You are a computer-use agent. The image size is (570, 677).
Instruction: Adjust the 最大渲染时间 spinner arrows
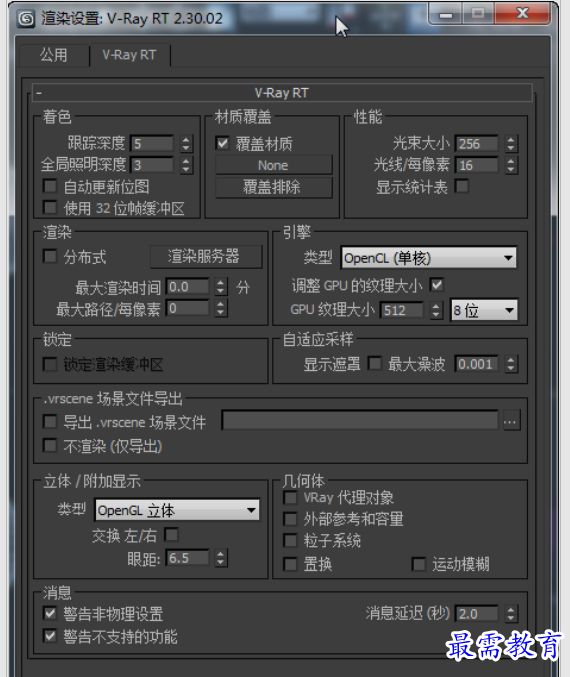[x=221, y=287]
